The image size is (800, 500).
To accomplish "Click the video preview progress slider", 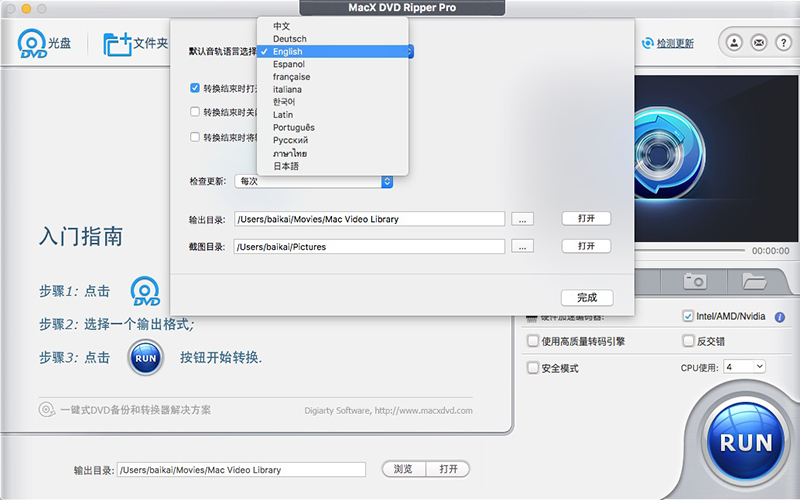I will 689,251.
